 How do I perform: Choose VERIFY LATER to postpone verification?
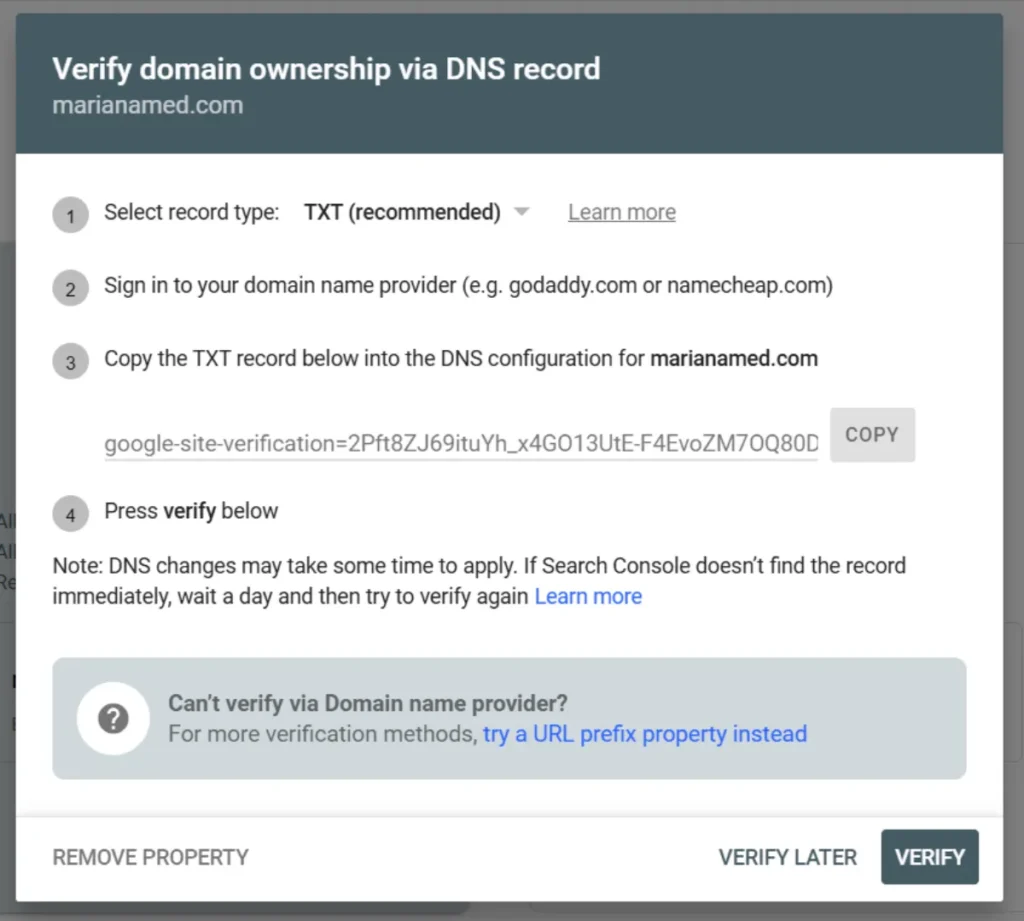[x=787, y=857]
